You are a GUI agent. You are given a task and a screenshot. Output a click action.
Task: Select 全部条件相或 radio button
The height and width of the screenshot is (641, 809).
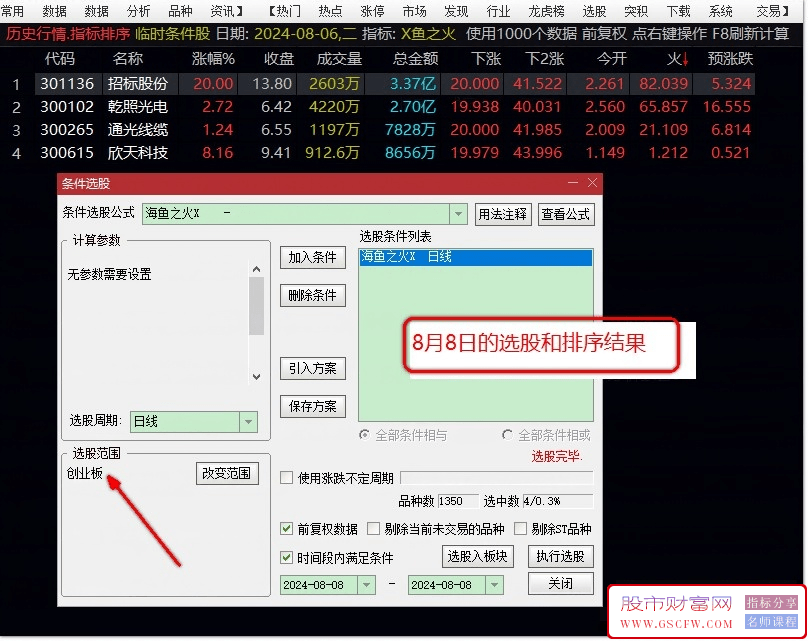(x=507, y=435)
